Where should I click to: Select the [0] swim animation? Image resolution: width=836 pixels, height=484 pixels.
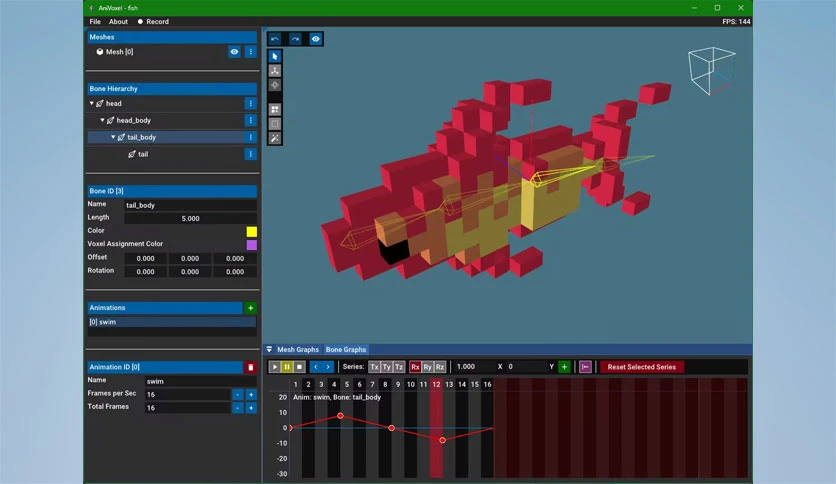click(x=172, y=322)
